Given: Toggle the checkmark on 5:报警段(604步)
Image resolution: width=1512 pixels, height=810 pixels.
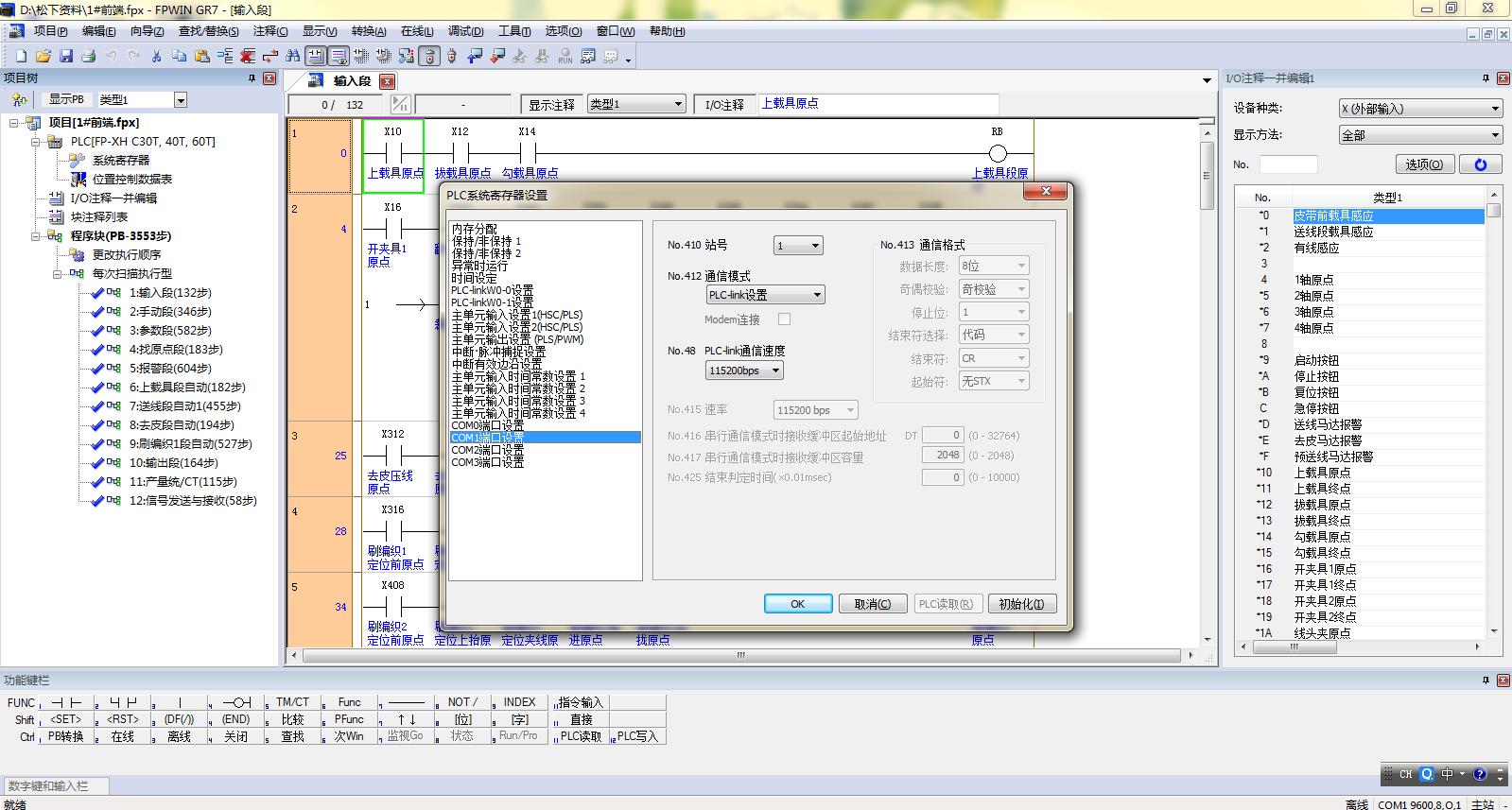Looking at the screenshot, I should coord(97,368).
